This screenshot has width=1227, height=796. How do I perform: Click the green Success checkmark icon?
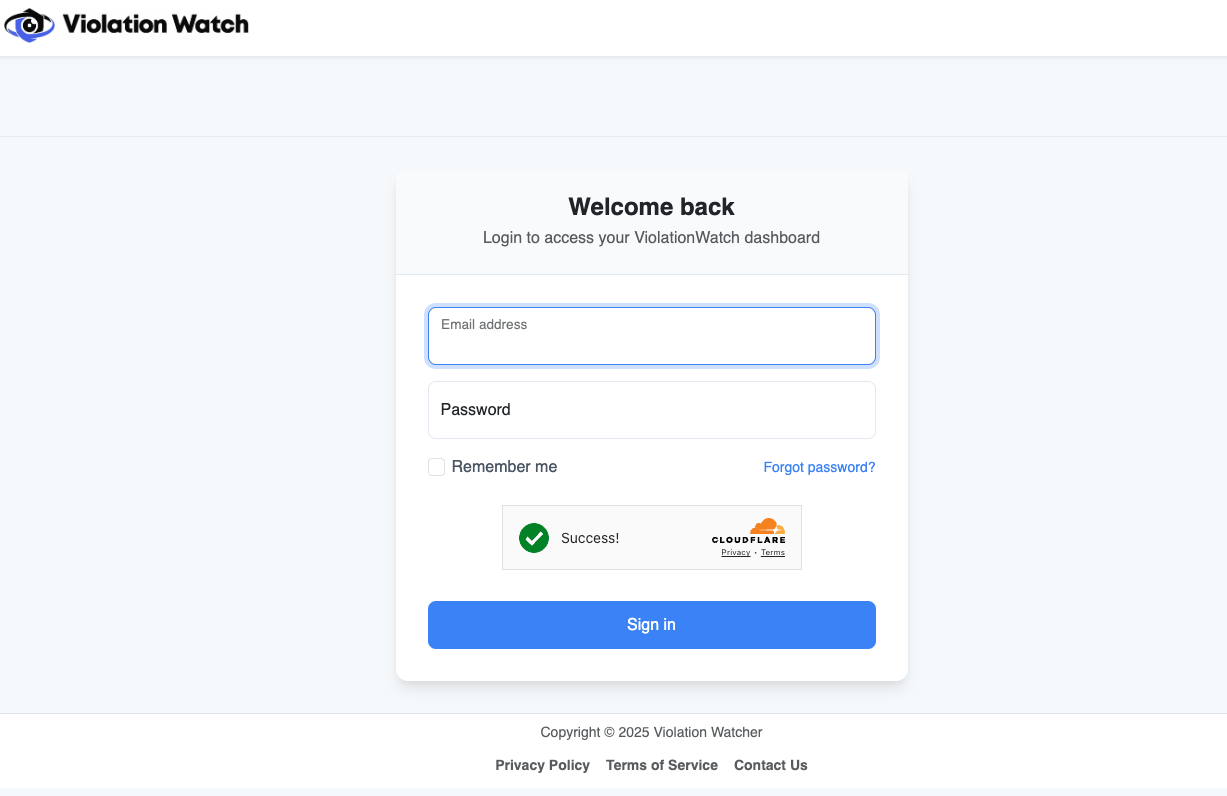point(534,538)
